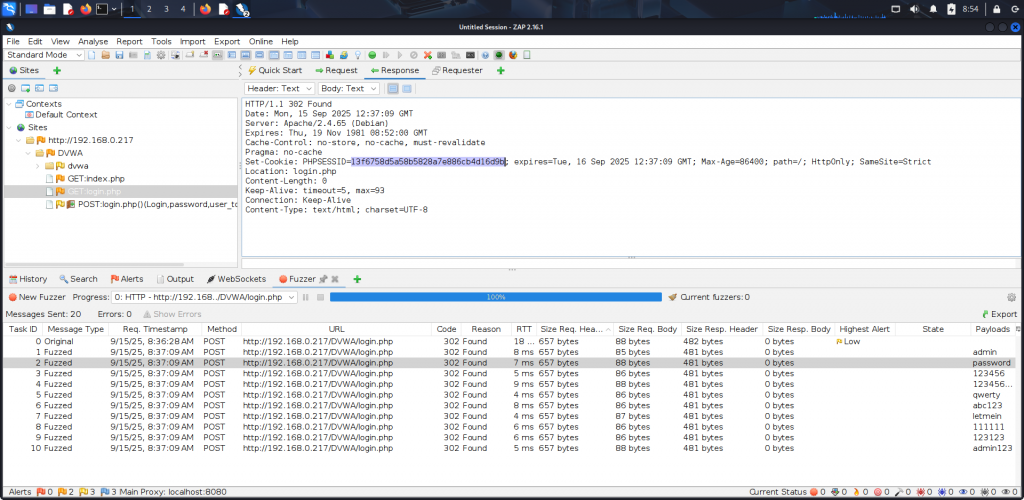Image resolution: width=1024 pixels, height=500 pixels.
Task: Add a new tab next to Requester
Action: pos(501,70)
